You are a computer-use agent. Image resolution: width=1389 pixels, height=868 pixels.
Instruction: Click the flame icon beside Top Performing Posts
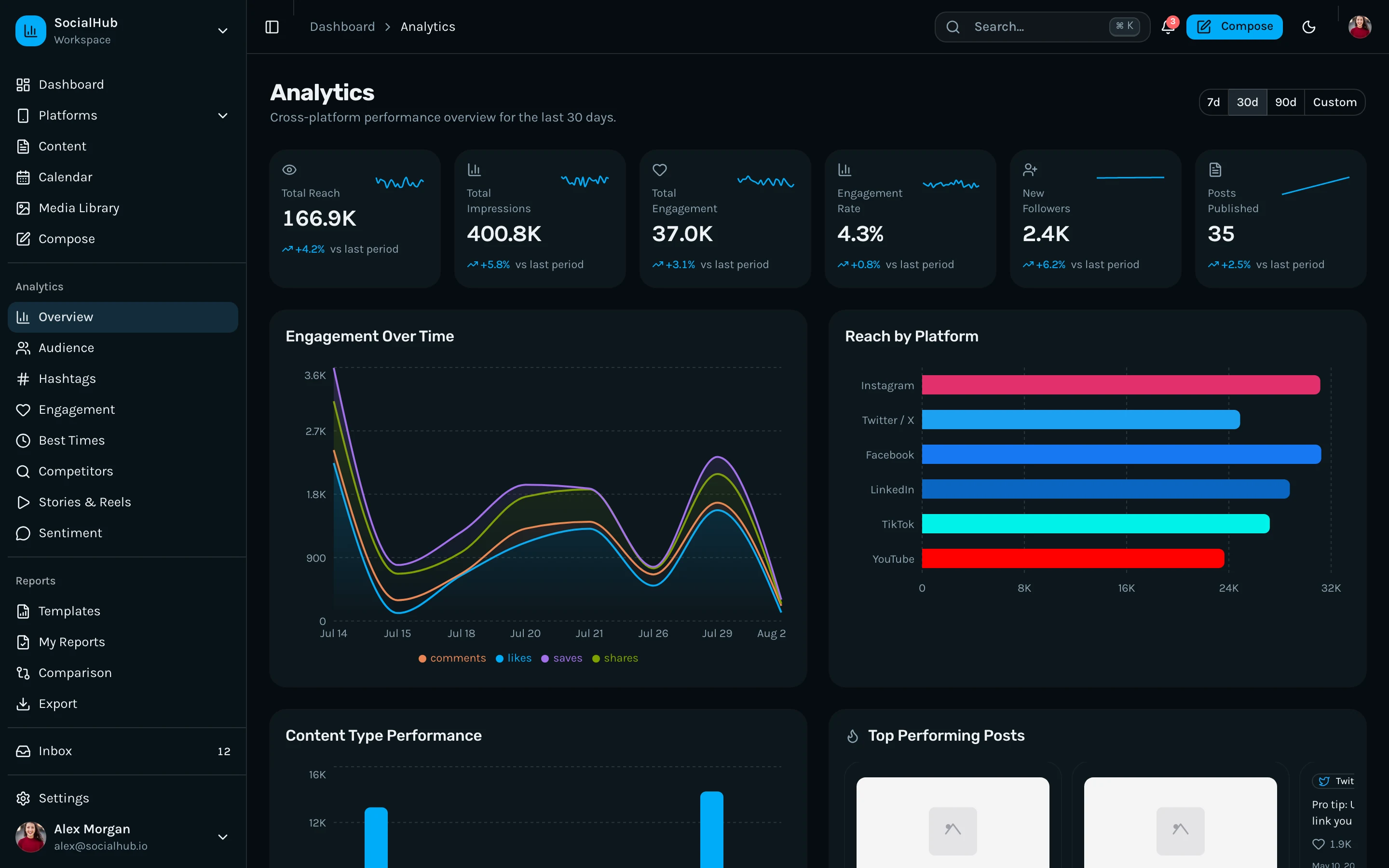click(x=853, y=736)
